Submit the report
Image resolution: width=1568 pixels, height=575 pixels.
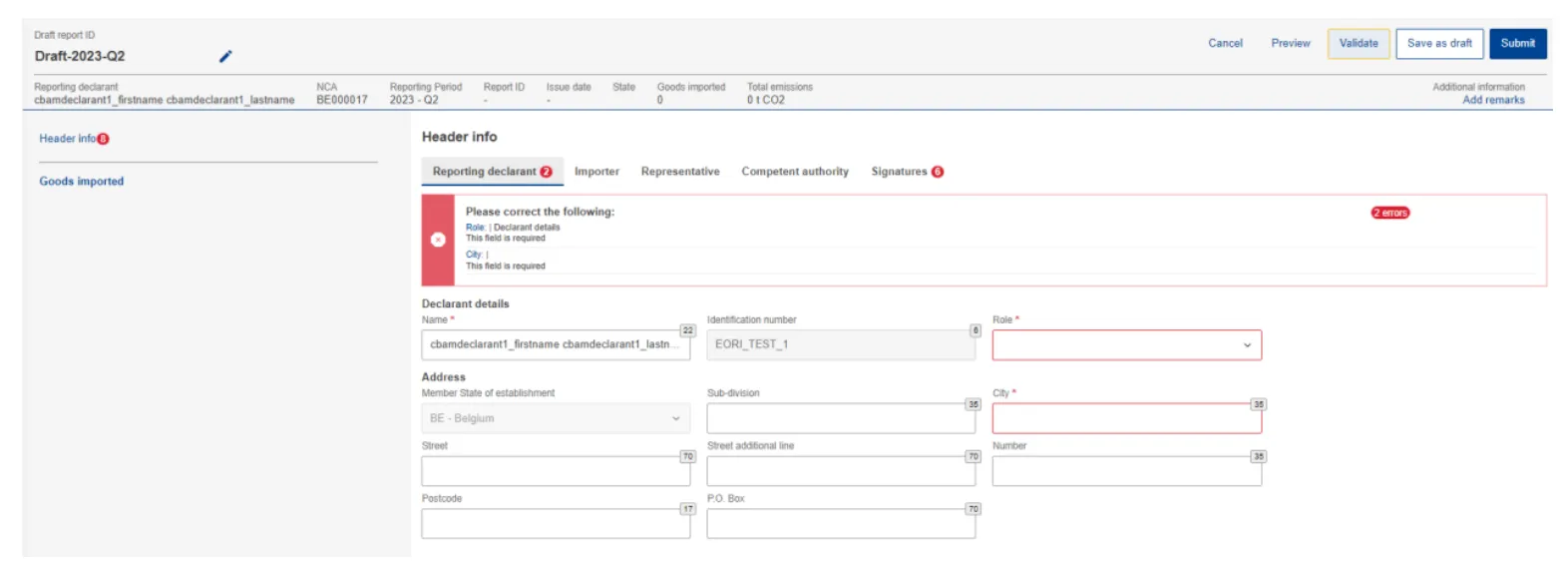(1518, 44)
